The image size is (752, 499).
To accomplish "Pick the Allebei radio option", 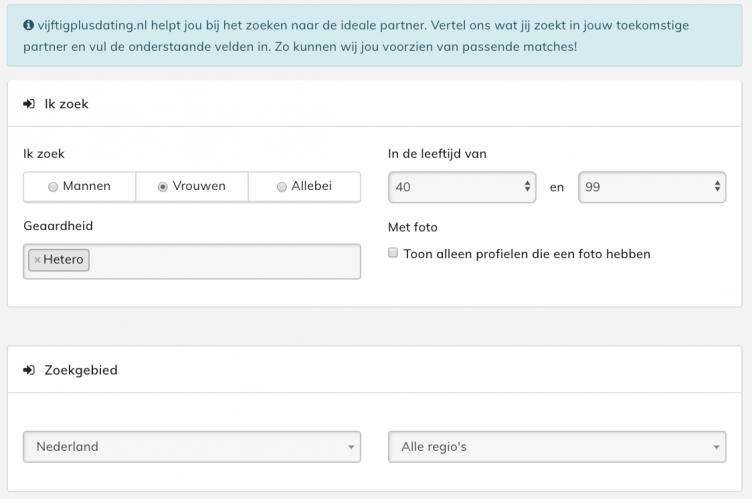I will [282, 187].
